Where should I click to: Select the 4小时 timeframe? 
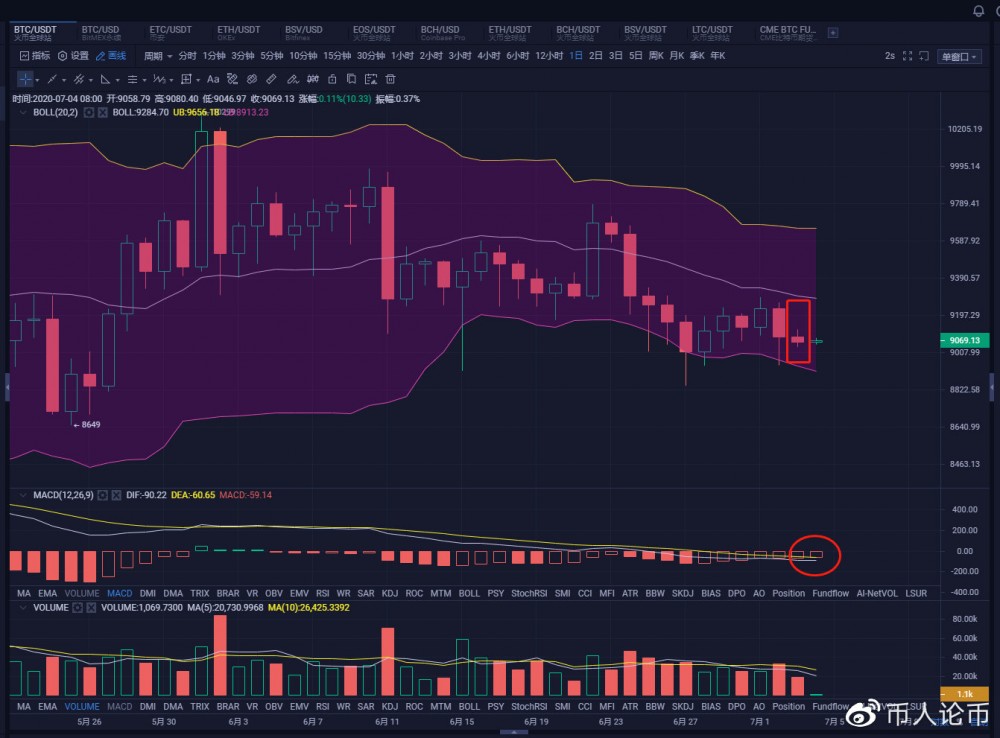click(x=489, y=56)
